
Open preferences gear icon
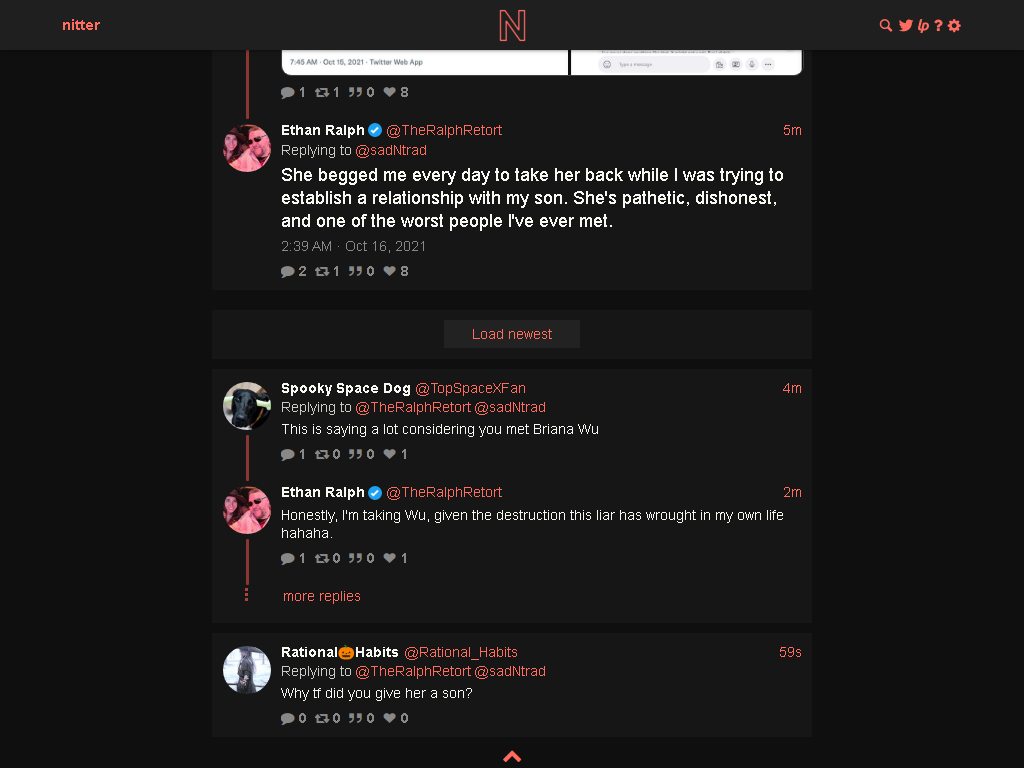point(954,25)
